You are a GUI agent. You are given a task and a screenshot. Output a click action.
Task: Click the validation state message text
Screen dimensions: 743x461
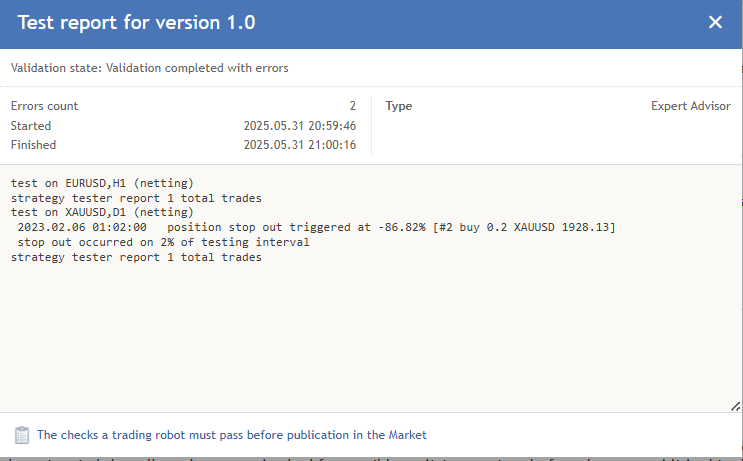click(150, 68)
